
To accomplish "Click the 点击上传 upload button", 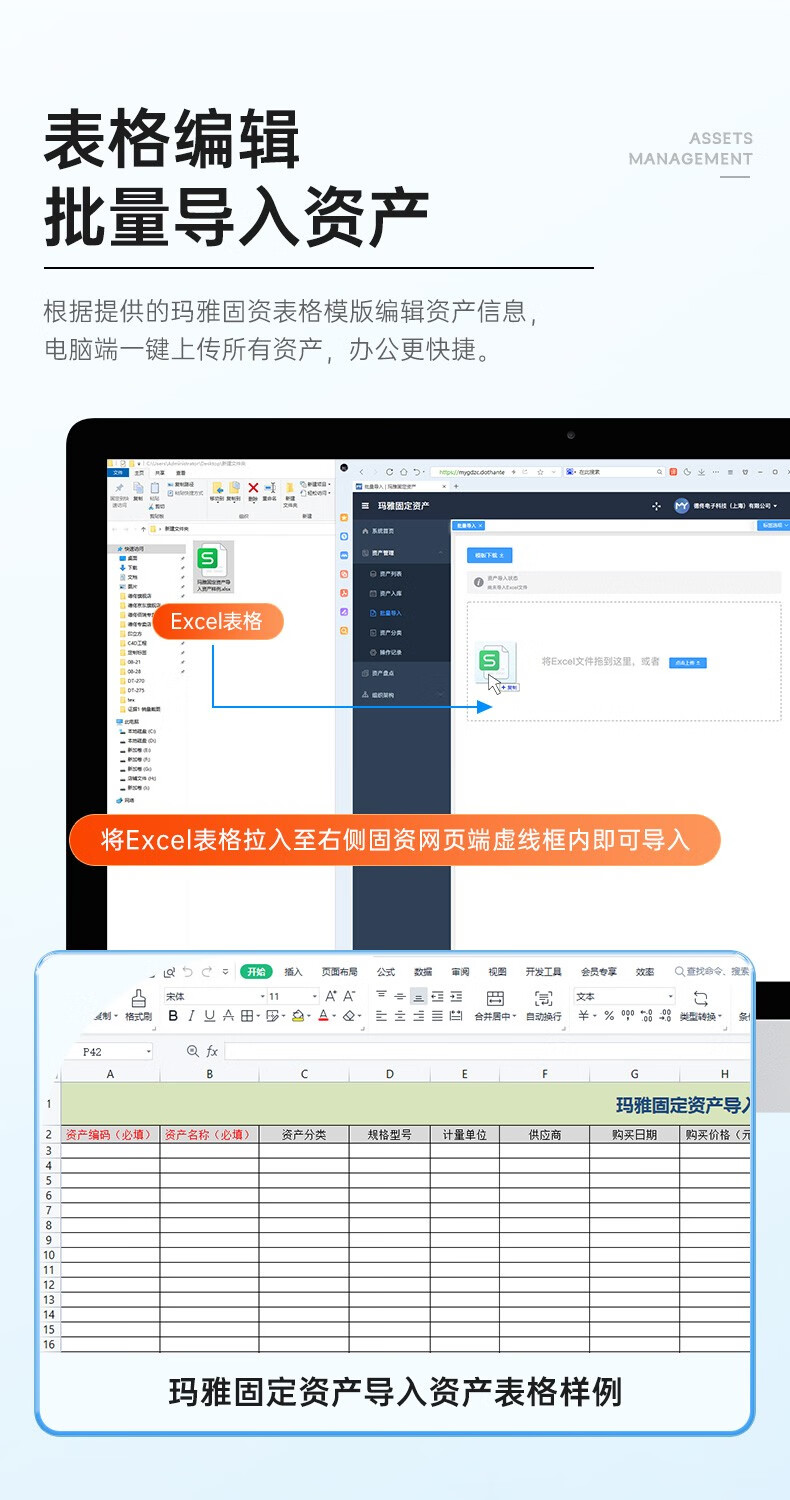I will click(x=687, y=662).
